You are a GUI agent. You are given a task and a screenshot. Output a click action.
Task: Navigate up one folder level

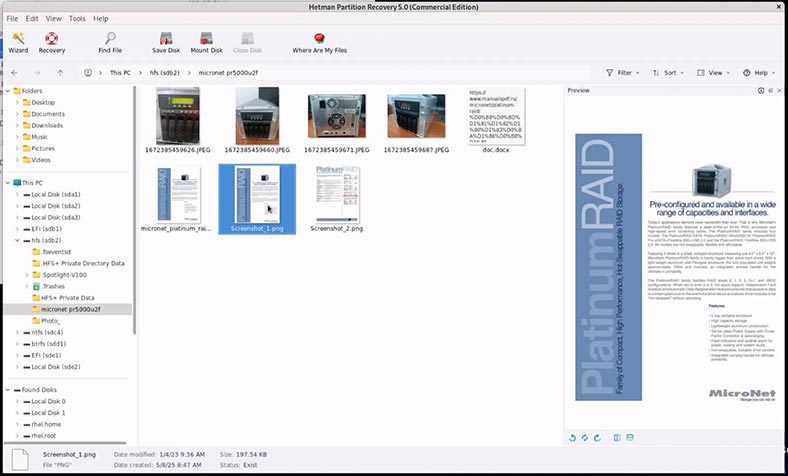tap(61, 73)
